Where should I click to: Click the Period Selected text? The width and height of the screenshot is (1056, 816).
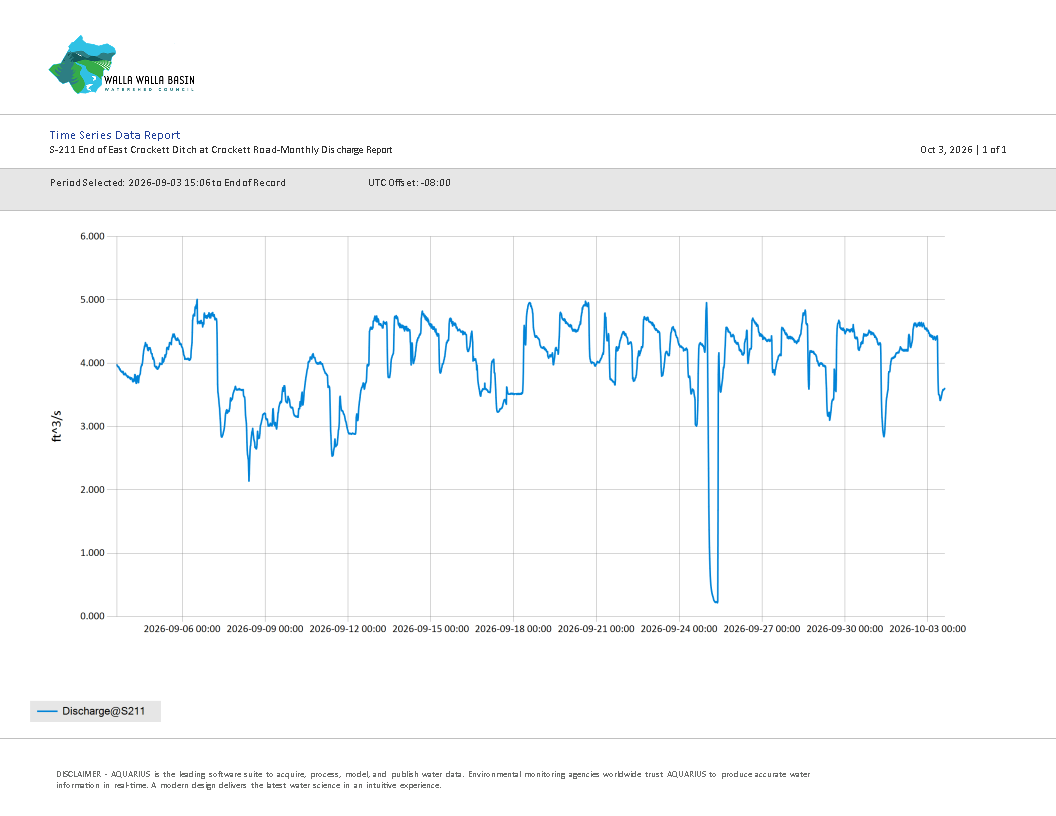(168, 182)
